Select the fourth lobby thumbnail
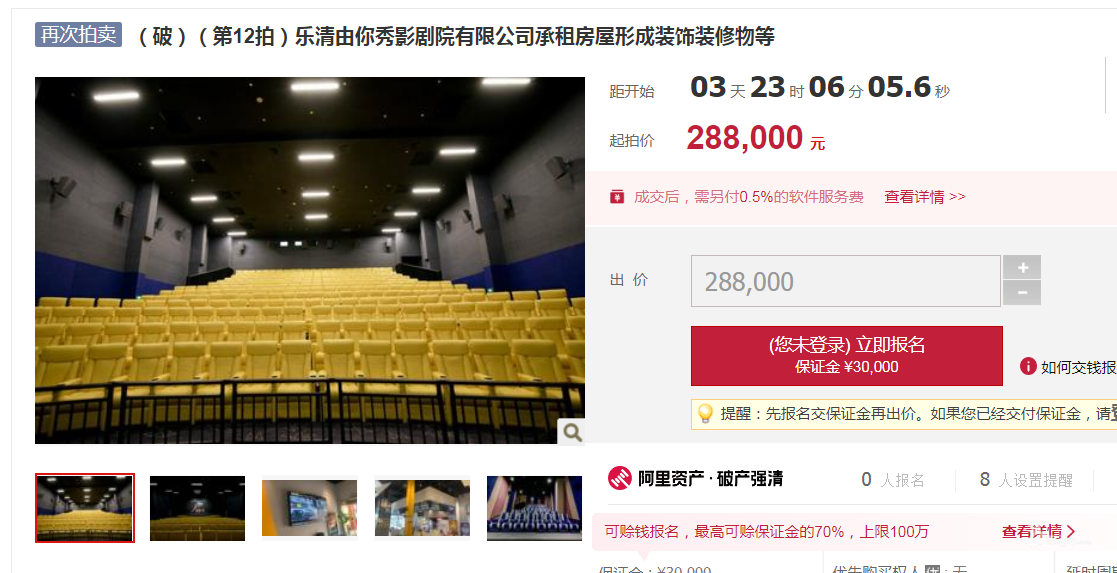The image size is (1117, 573). pos(422,507)
